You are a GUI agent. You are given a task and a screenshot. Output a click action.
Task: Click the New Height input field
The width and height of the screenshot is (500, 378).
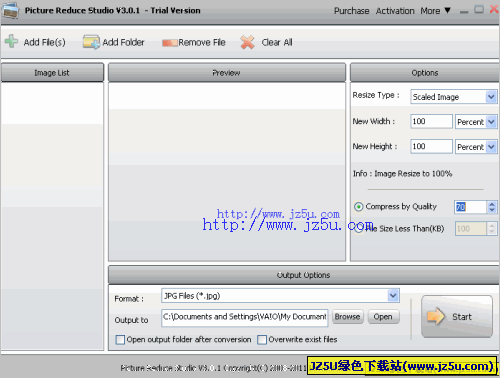click(x=431, y=146)
